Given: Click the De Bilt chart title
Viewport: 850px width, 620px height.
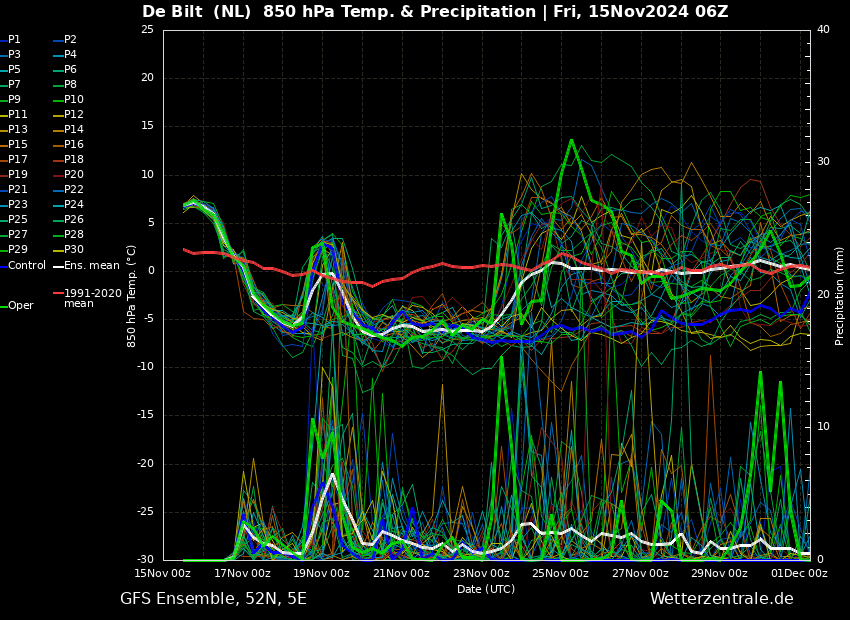Looking at the screenshot, I should pos(435,12).
